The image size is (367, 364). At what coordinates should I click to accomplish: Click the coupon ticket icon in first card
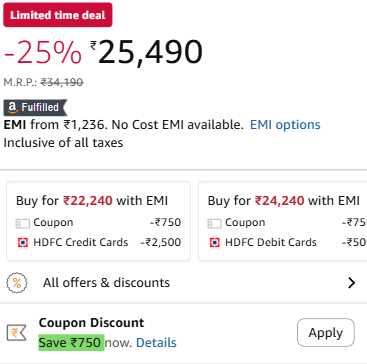(x=23, y=223)
